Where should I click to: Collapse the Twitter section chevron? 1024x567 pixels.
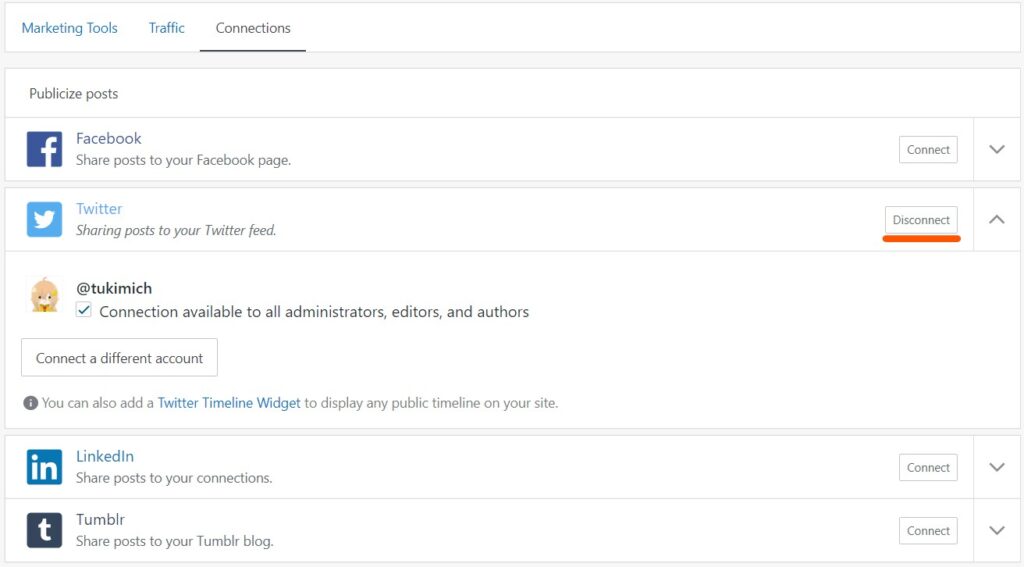click(997, 219)
